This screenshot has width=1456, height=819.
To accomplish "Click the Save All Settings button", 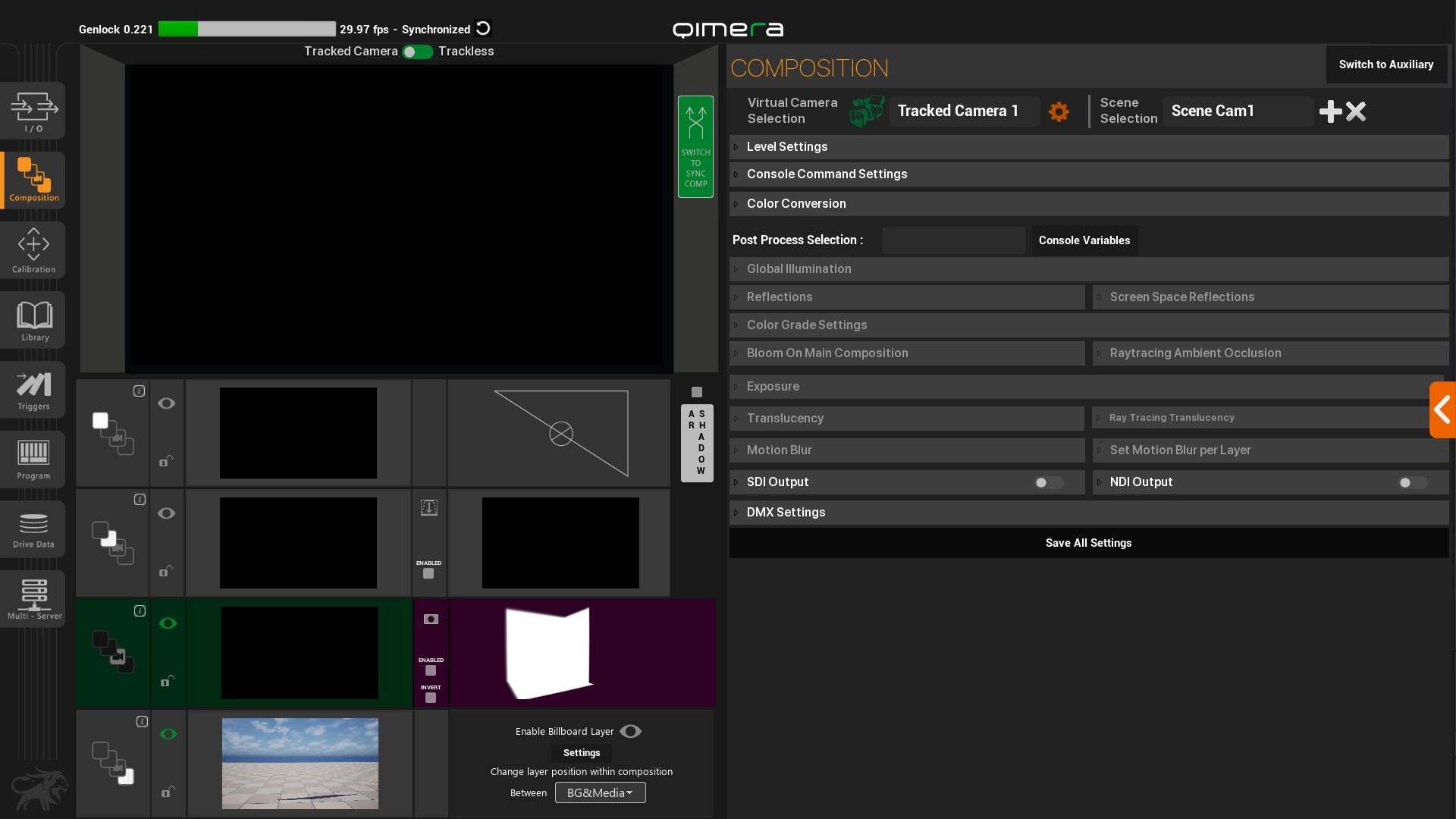I will (1088, 543).
